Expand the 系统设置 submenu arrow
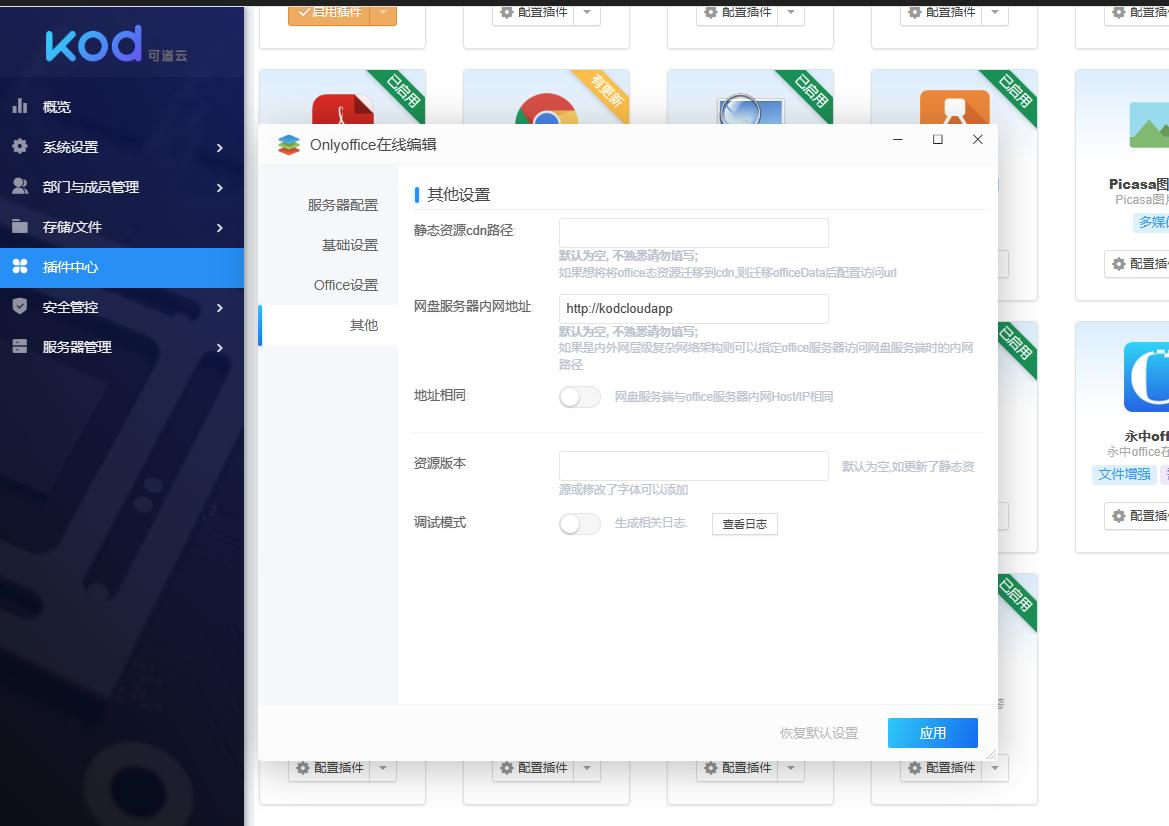This screenshot has height=826, width=1169. click(219, 148)
